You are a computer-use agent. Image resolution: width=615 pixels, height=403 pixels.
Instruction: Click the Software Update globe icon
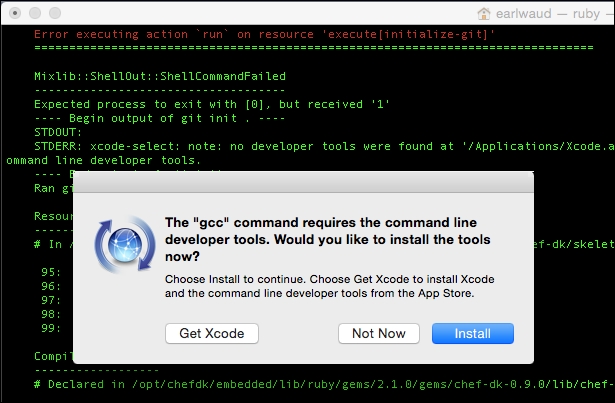tap(125, 244)
